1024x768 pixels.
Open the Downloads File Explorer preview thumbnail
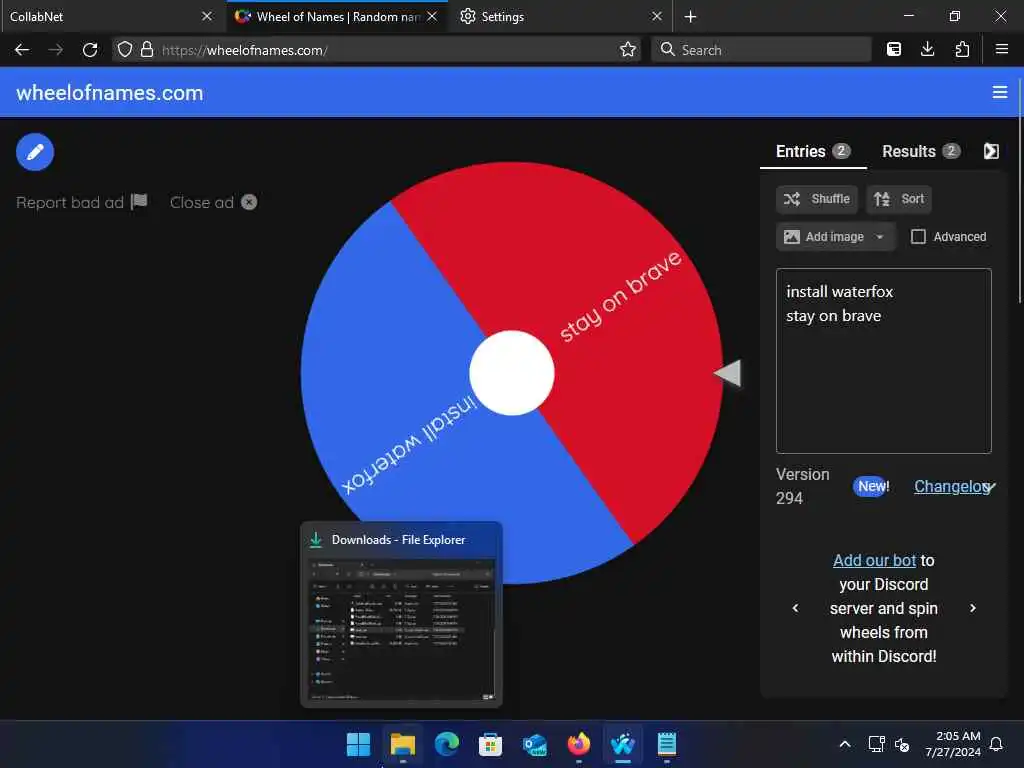click(x=401, y=614)
